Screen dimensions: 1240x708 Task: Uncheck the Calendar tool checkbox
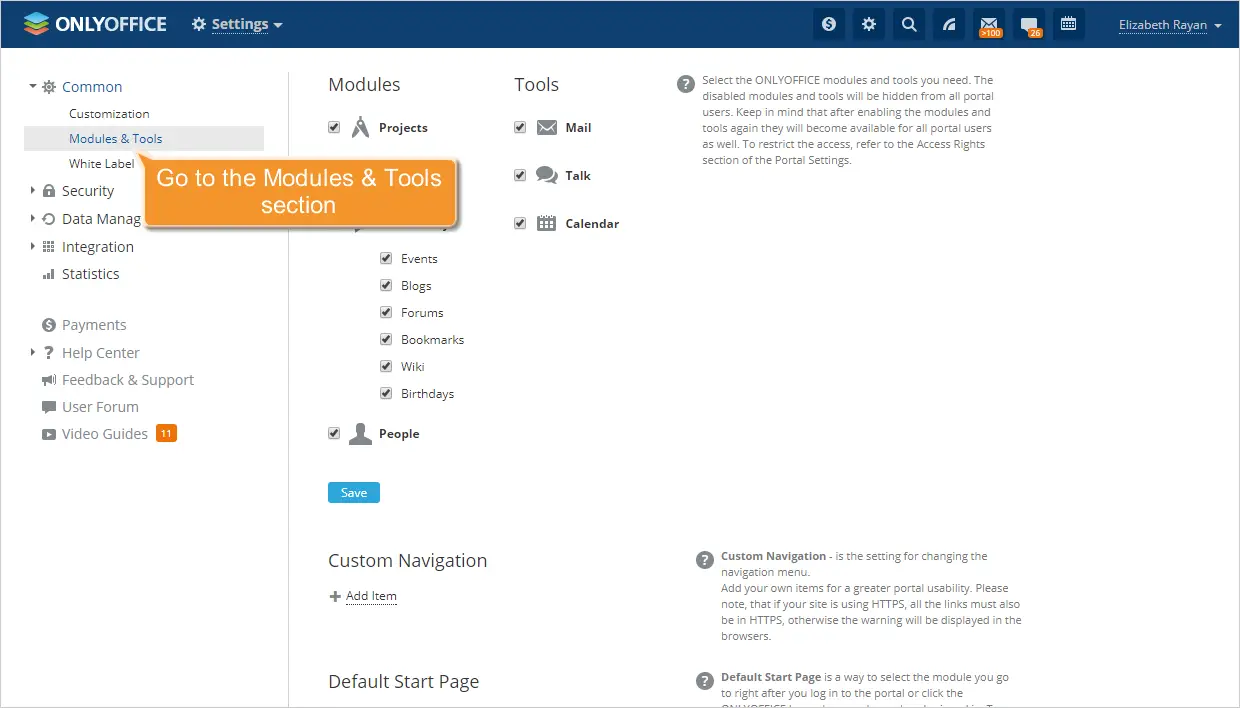coord(520,223)
